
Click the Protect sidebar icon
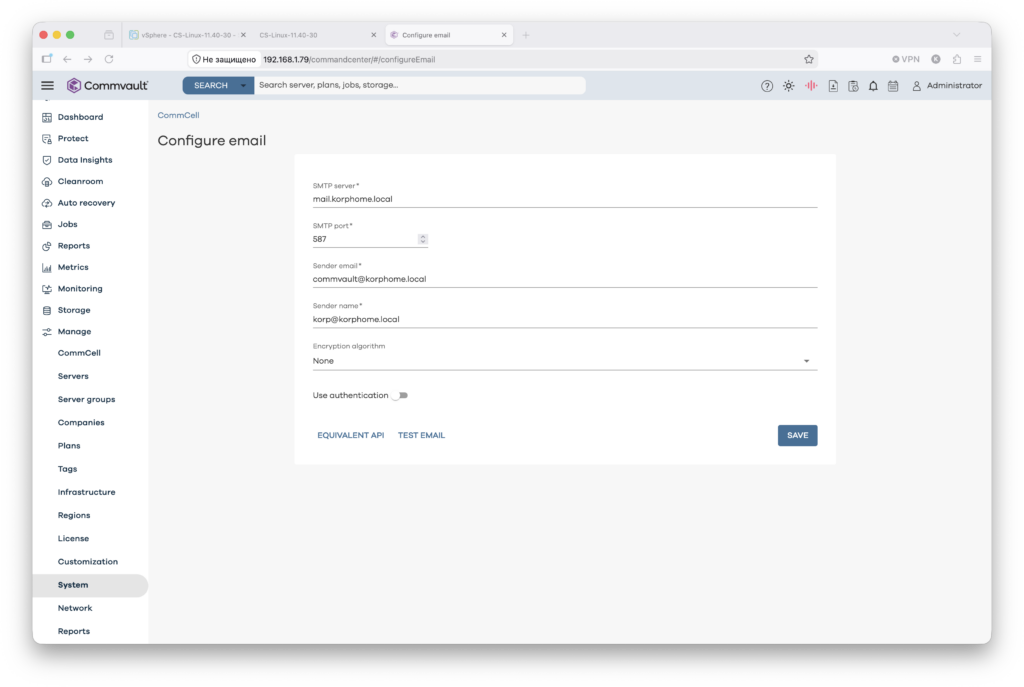coord(47,139)
